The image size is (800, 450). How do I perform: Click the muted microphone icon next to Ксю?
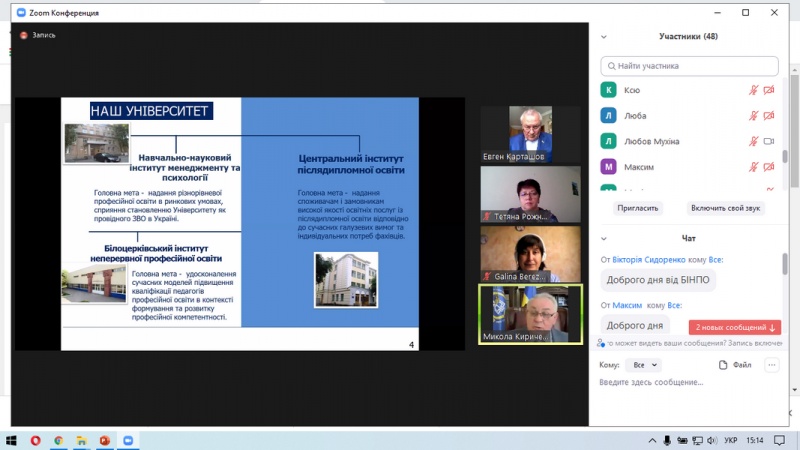[x=753, y=90]
